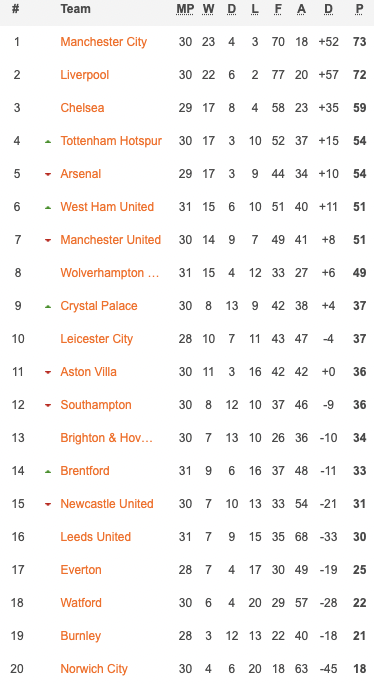
Task: Click green up arrow beside Tottenham Hotspur
Action: [48, 141]
